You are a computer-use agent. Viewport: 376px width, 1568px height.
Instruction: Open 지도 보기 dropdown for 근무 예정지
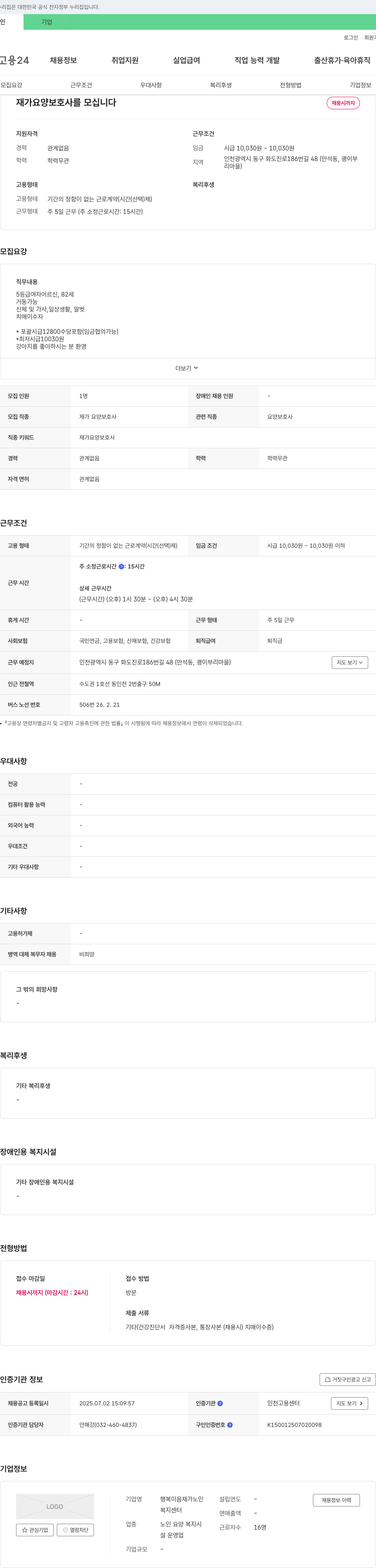[350, 662]
